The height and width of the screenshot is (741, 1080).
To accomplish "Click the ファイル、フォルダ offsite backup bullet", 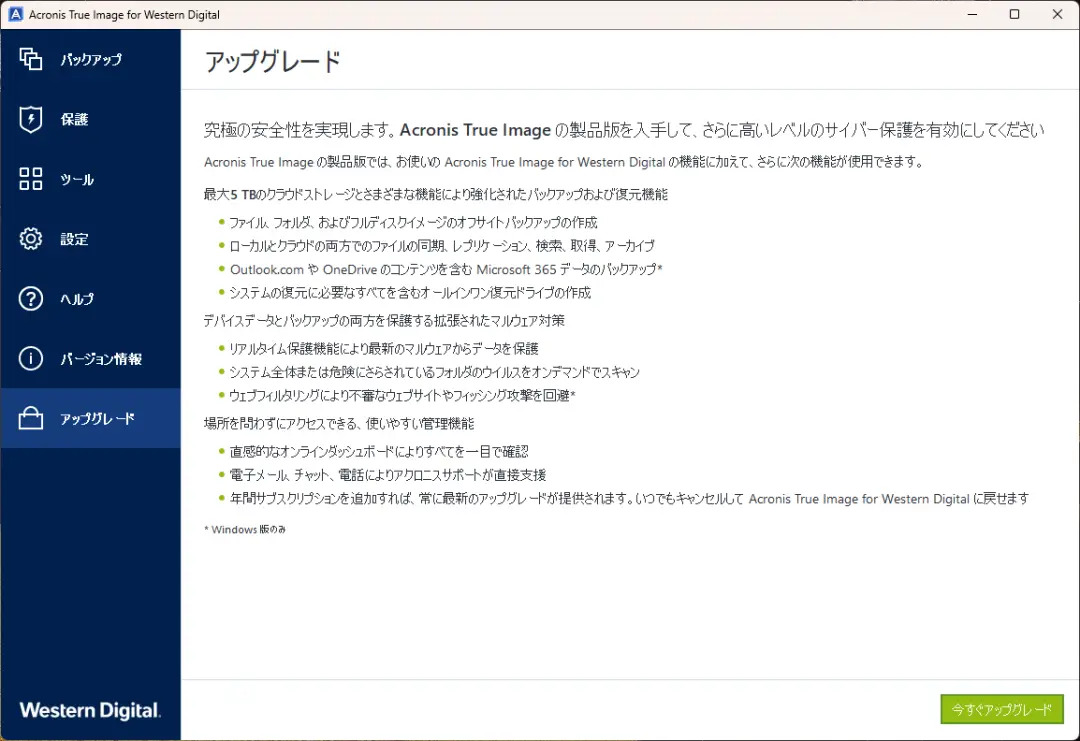I will (x=413, y=222).
